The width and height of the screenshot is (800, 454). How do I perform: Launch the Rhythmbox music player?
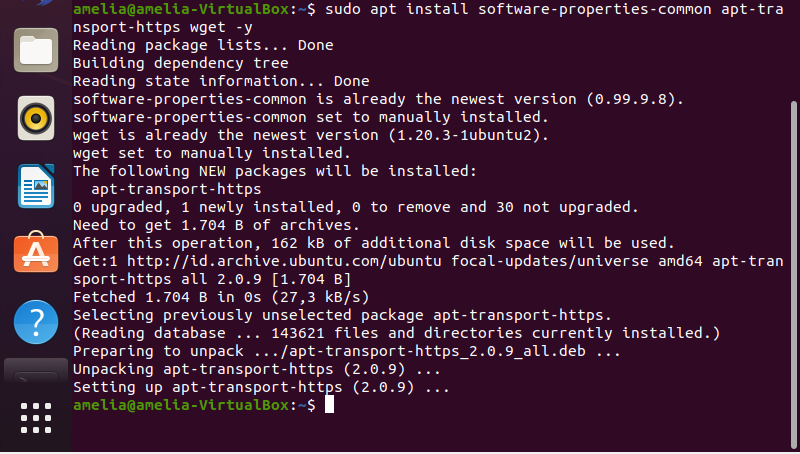(36, 118)
